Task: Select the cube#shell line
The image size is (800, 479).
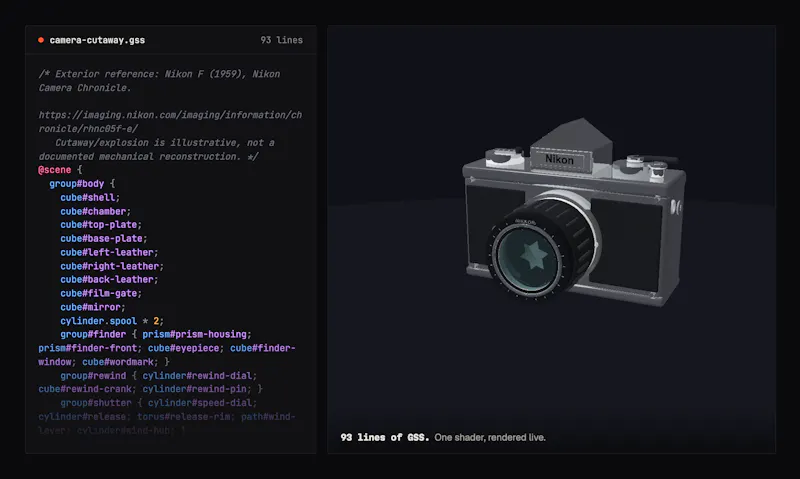Action: [x=90, y=197]
